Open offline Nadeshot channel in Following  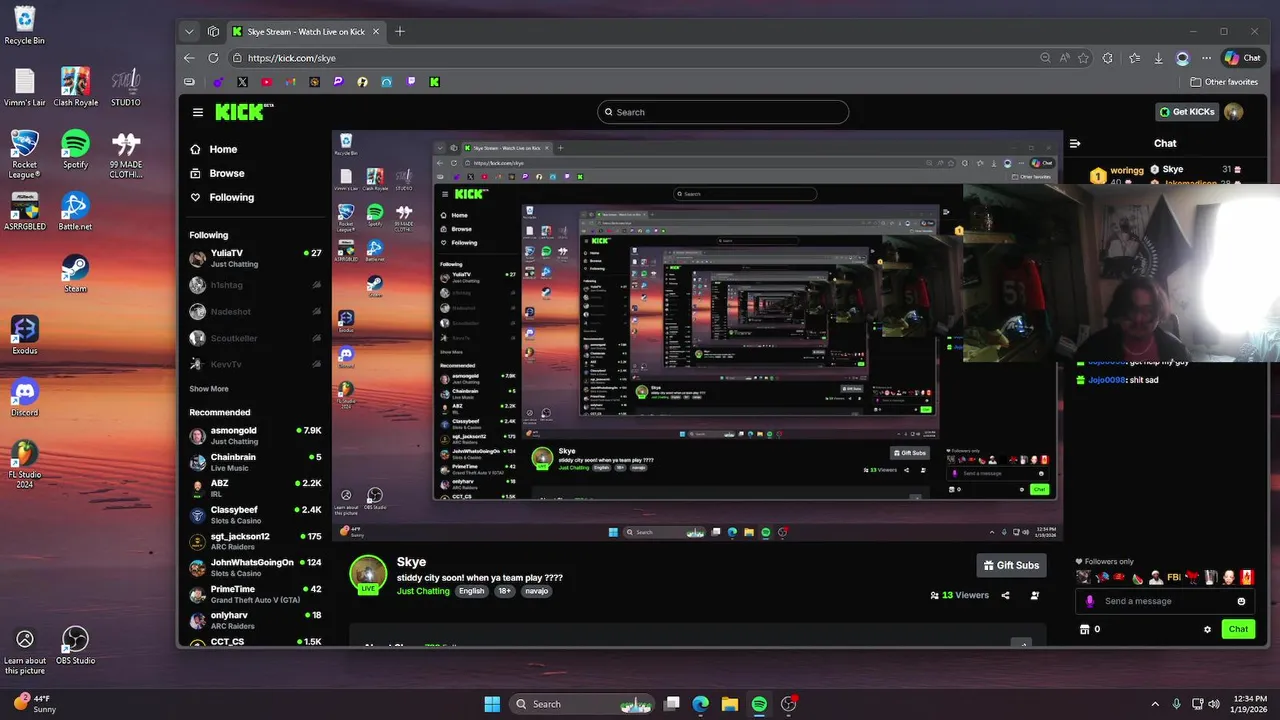click(256, 312)
